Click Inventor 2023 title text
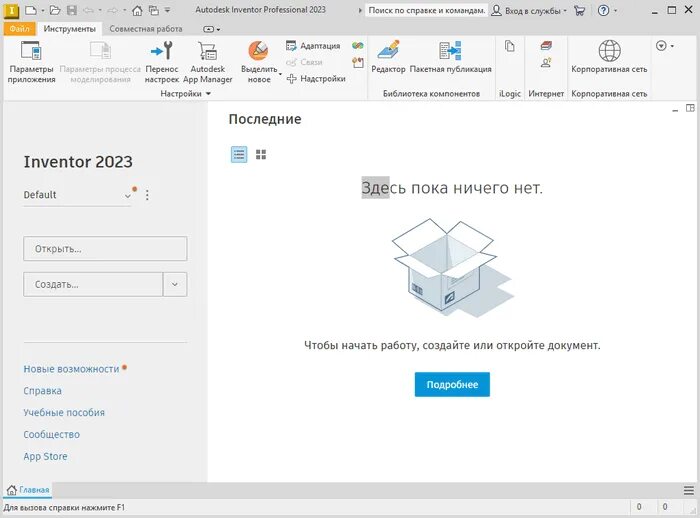 coord(78,162)
